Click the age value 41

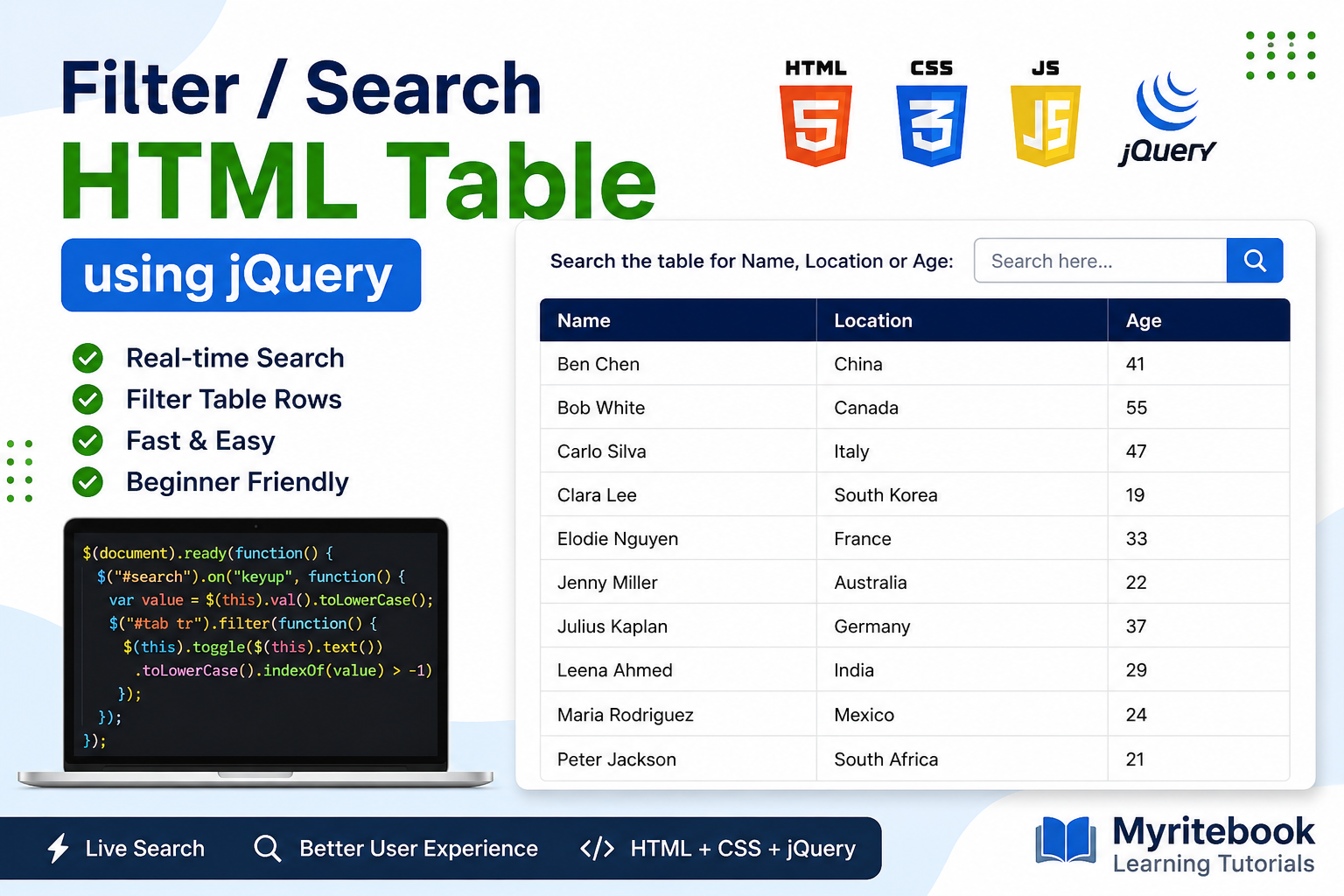point(1135,364)
